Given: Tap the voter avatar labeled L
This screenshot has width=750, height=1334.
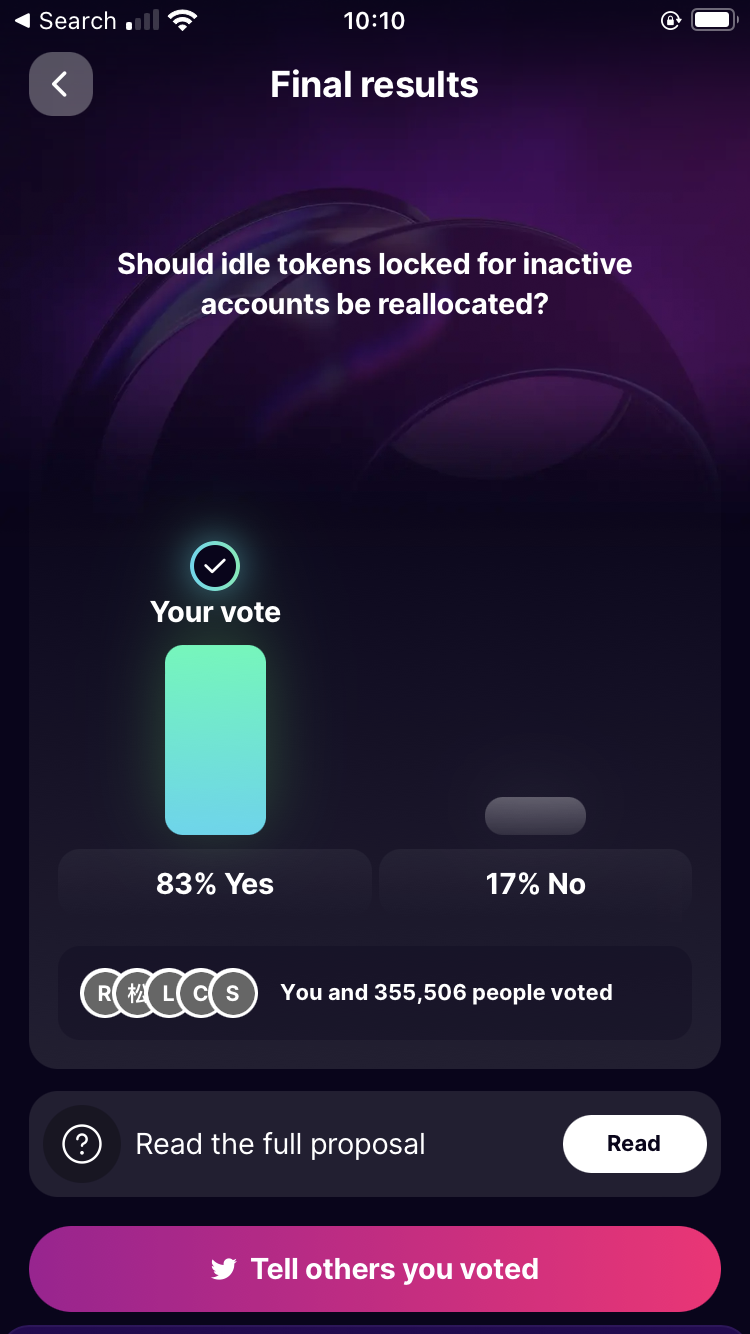Looking at the screenshot, I should point(168,993).
